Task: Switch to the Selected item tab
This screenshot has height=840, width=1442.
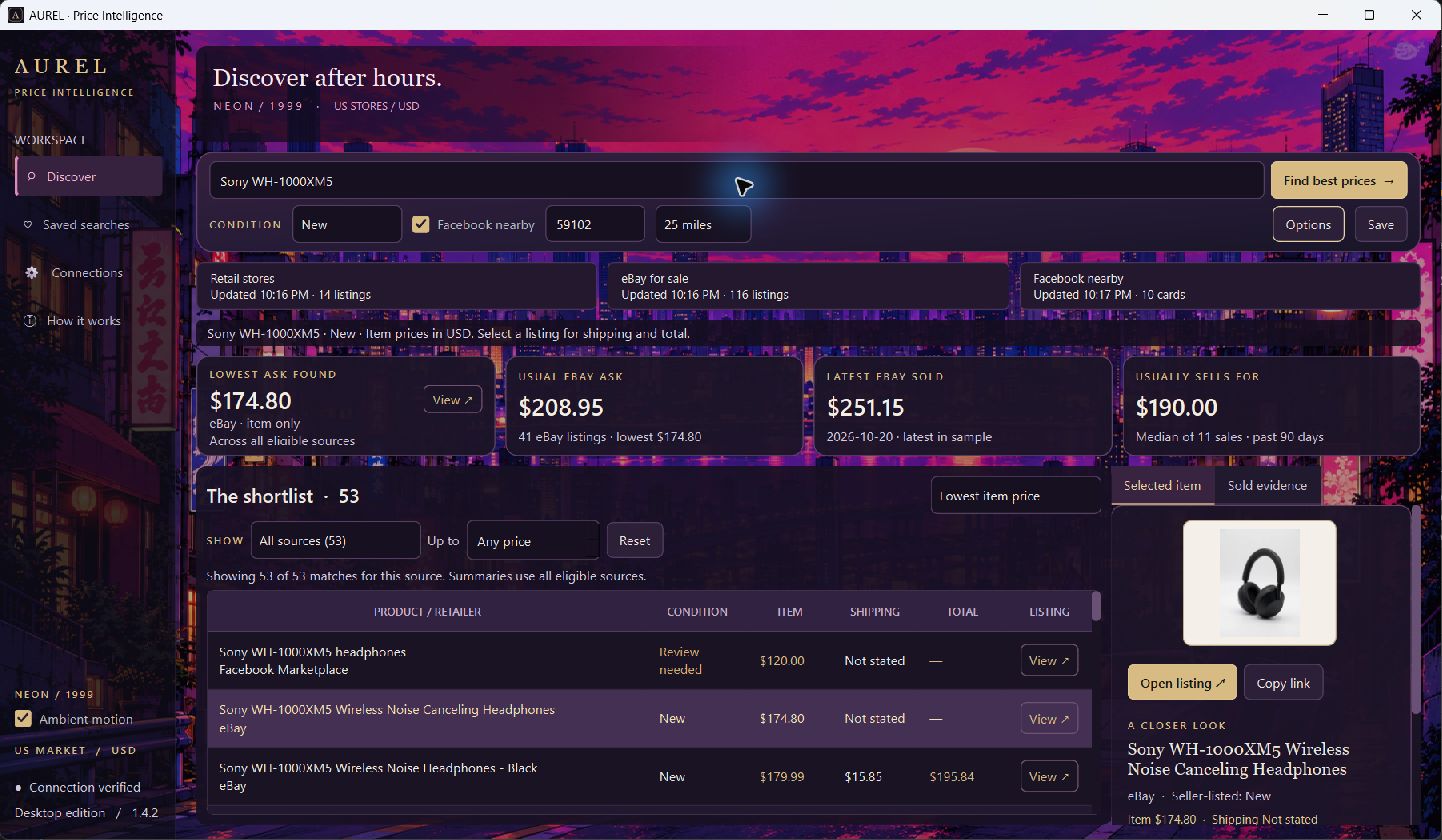Action: 1162,485
